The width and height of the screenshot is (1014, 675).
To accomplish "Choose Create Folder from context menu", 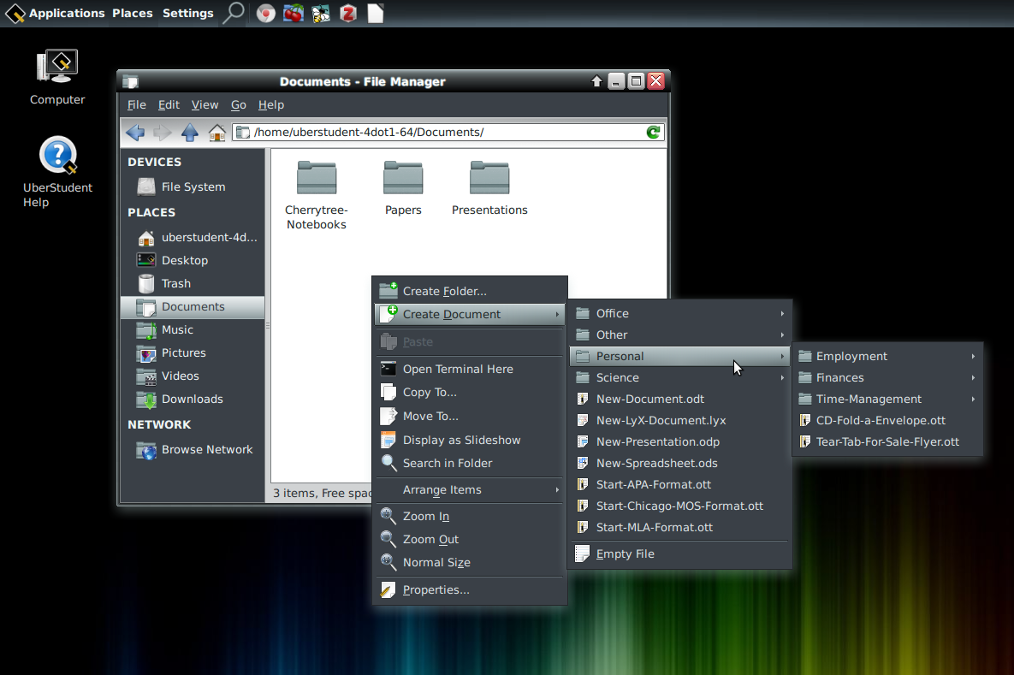I will click(x=444, y=291).
